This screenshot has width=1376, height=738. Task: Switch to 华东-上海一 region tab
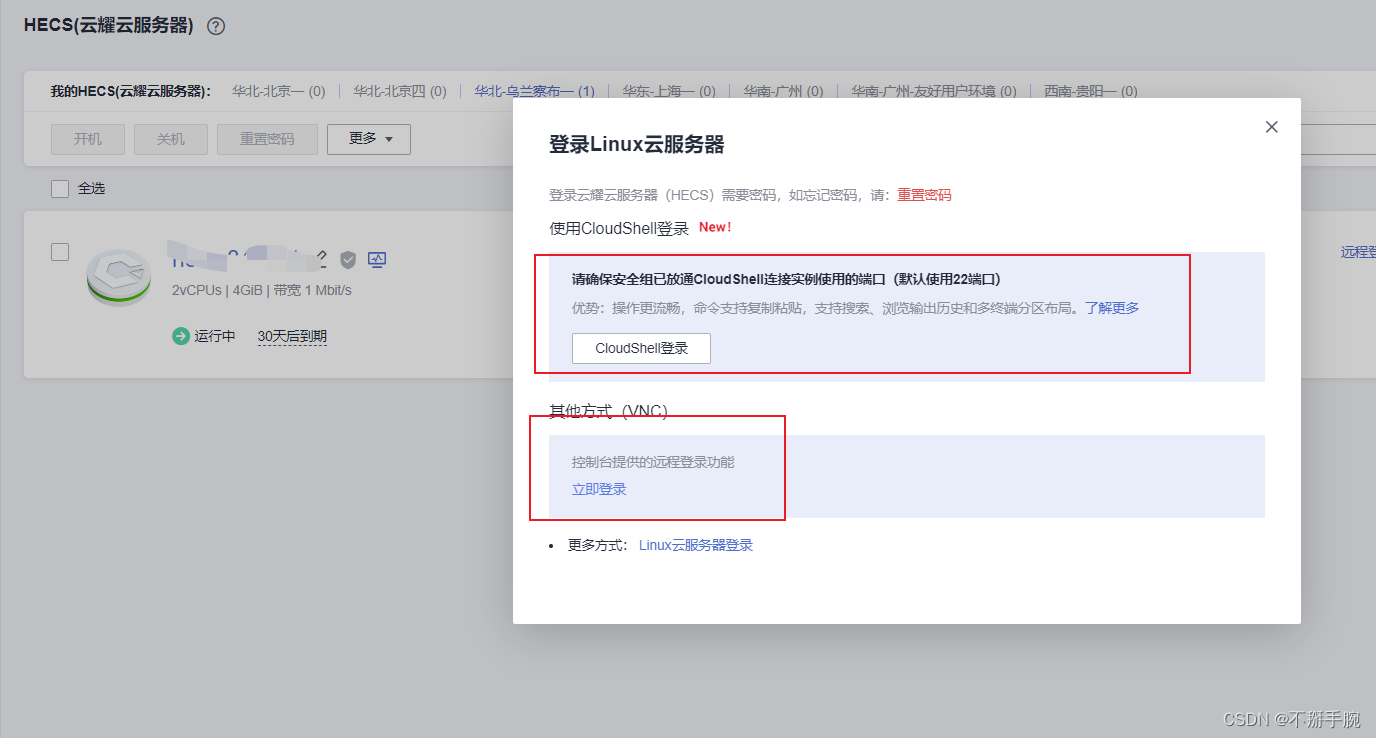pyautogui.click(x=669, y=91)
